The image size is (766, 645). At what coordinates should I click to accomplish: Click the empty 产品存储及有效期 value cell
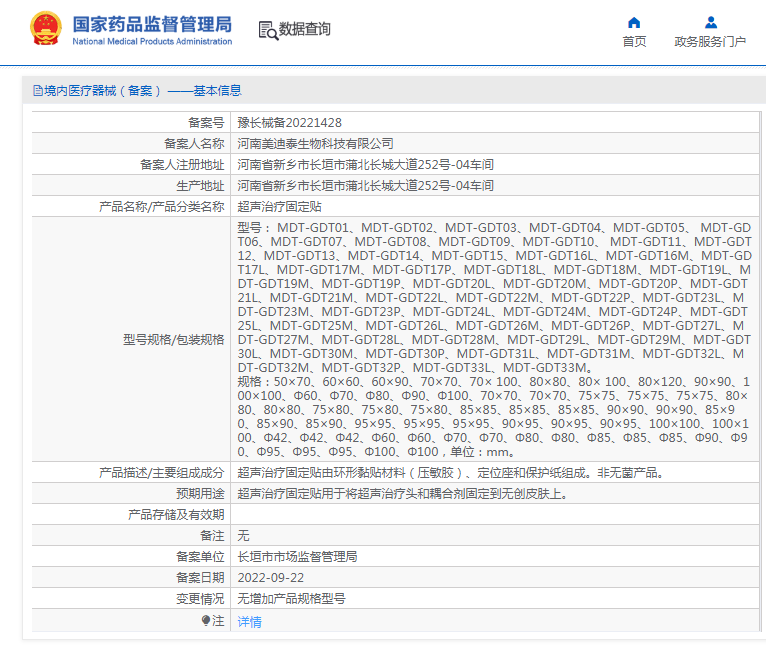coord(495,515)
